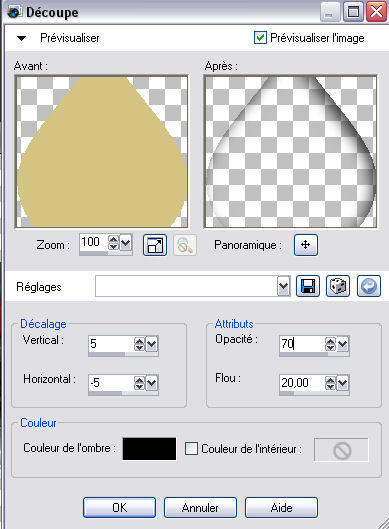Open the Zoom value dropdown arrow
Image resolution: width=389 pixels, height=529 pixels.
[126, 242]
